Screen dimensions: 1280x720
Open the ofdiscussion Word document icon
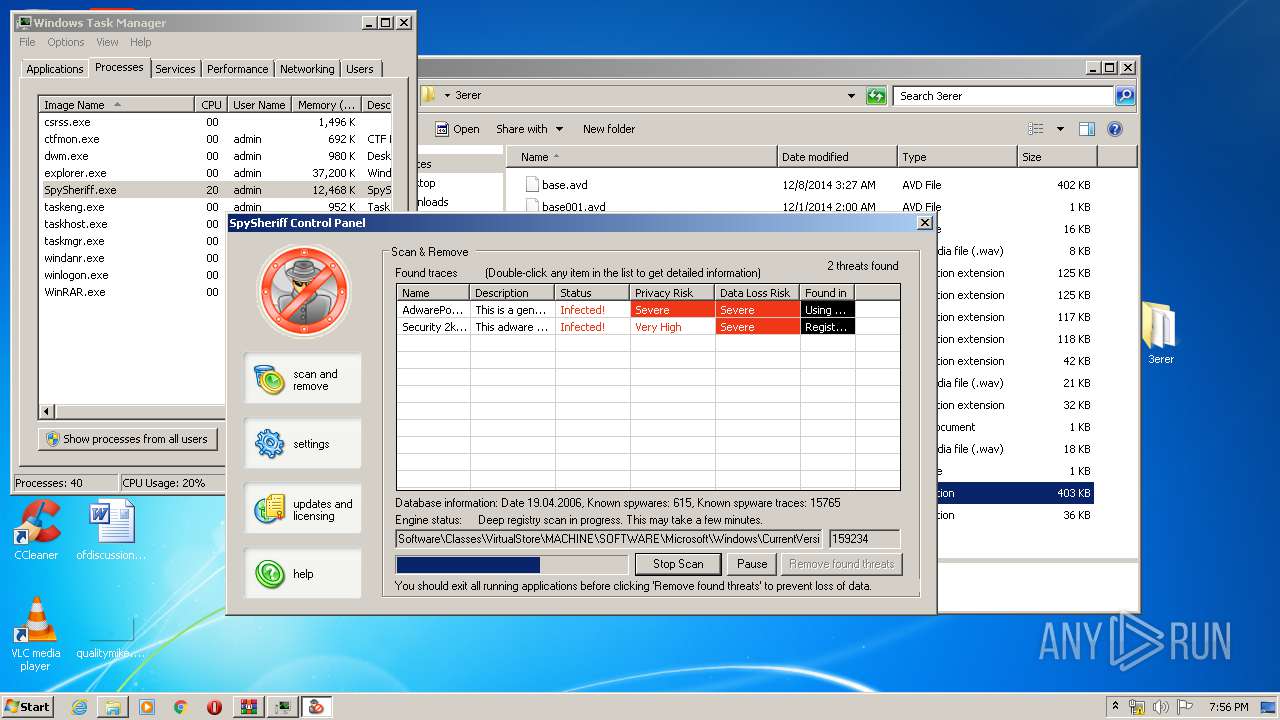click(111, 530)
